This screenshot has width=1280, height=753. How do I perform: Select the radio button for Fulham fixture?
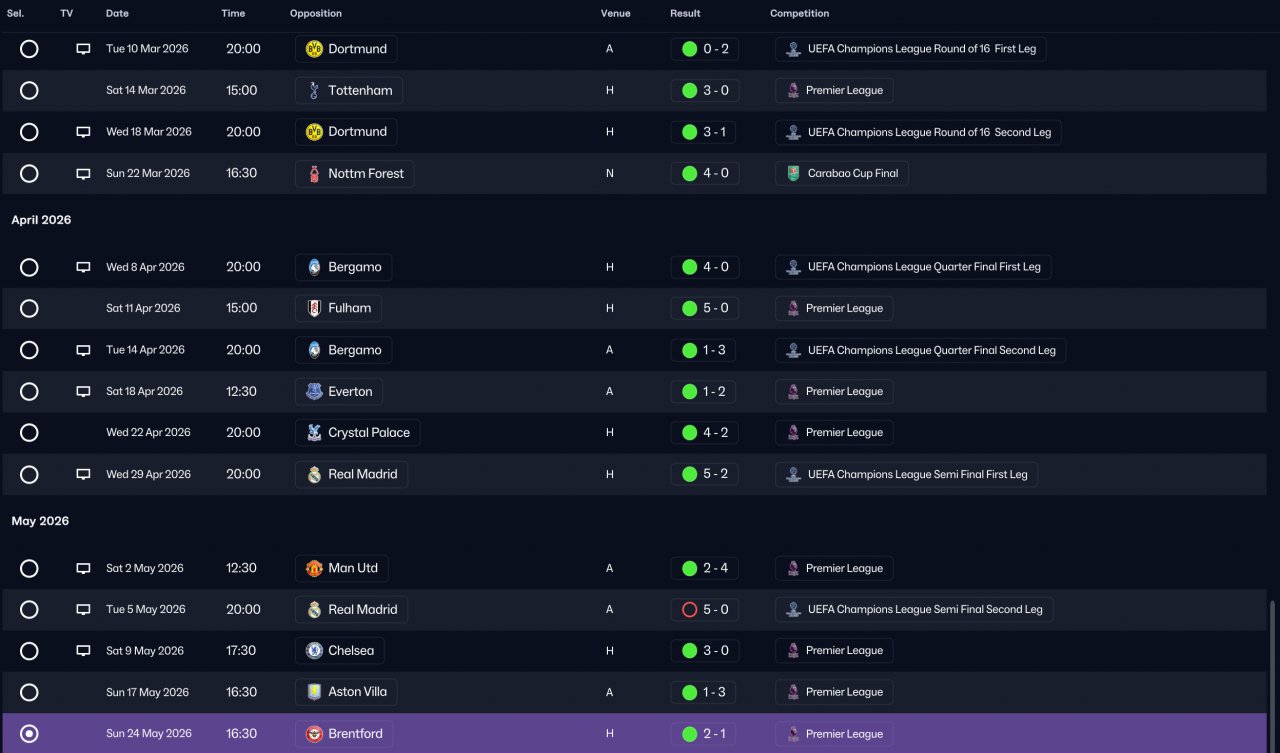point(29,308)
